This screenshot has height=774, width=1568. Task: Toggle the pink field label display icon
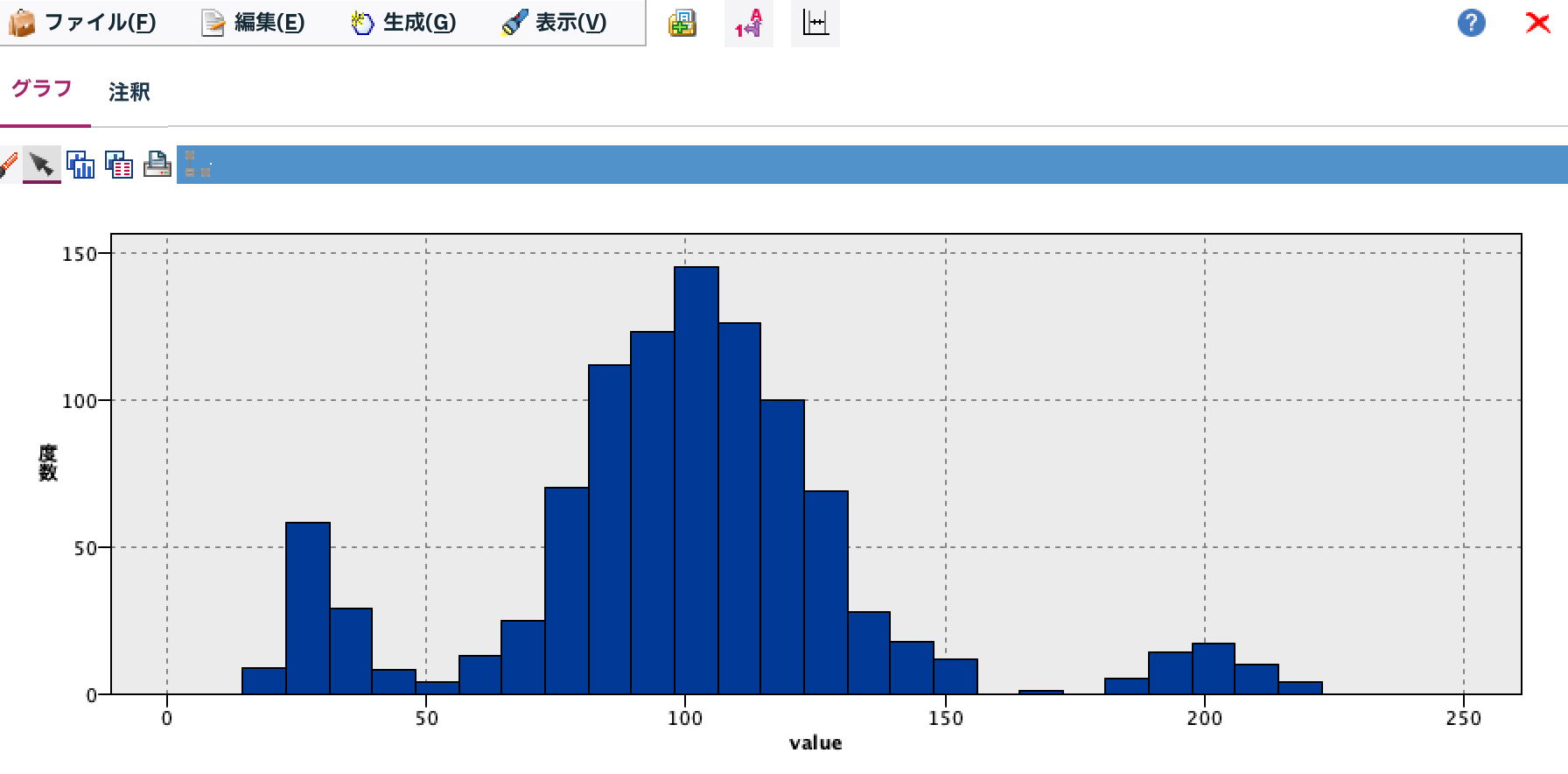(x=748, y=23)
